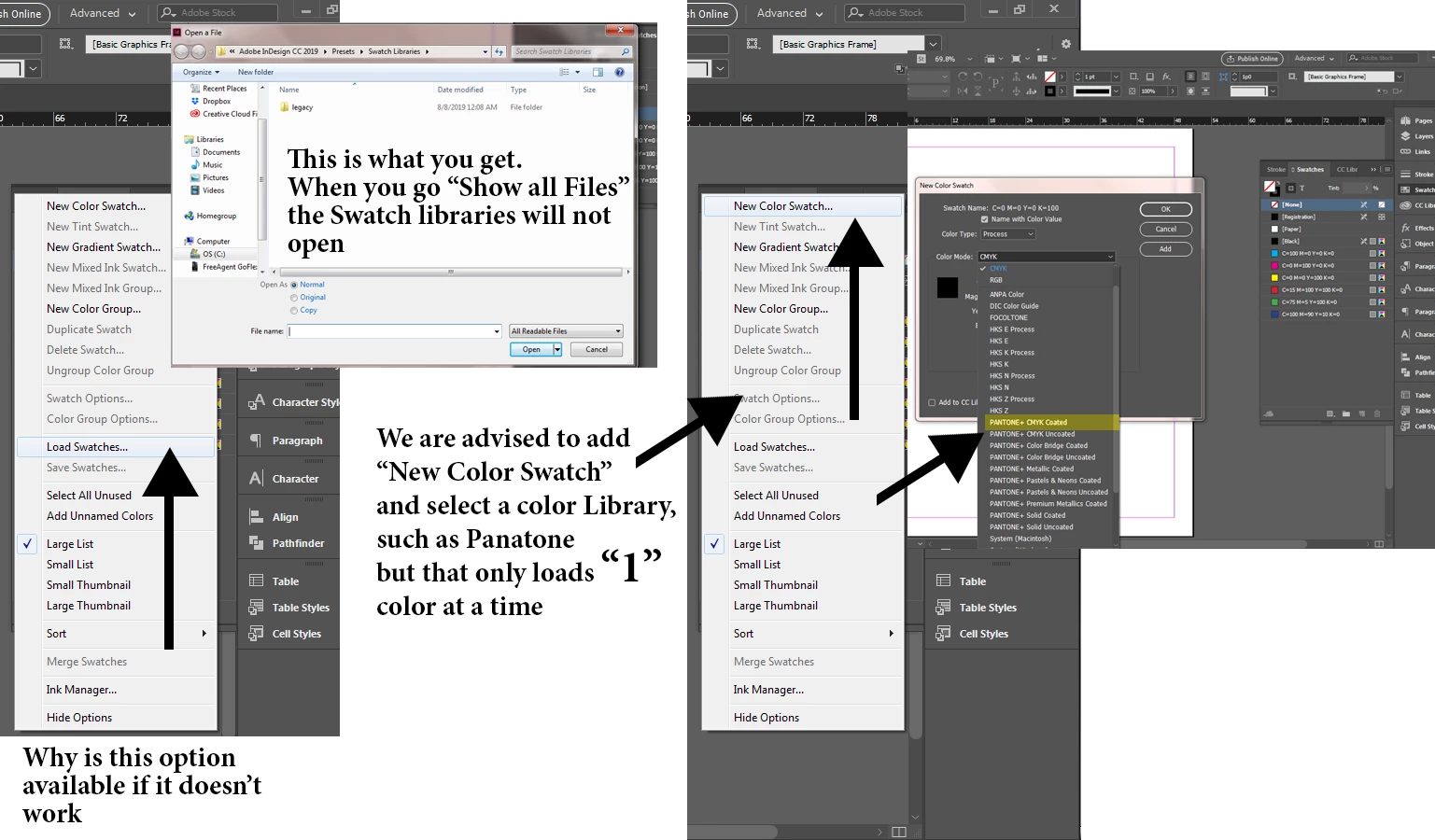Select the legacy folder in file list
Image resolution: width=1435 pixels, height=840 pixels.
coord(297,107)
